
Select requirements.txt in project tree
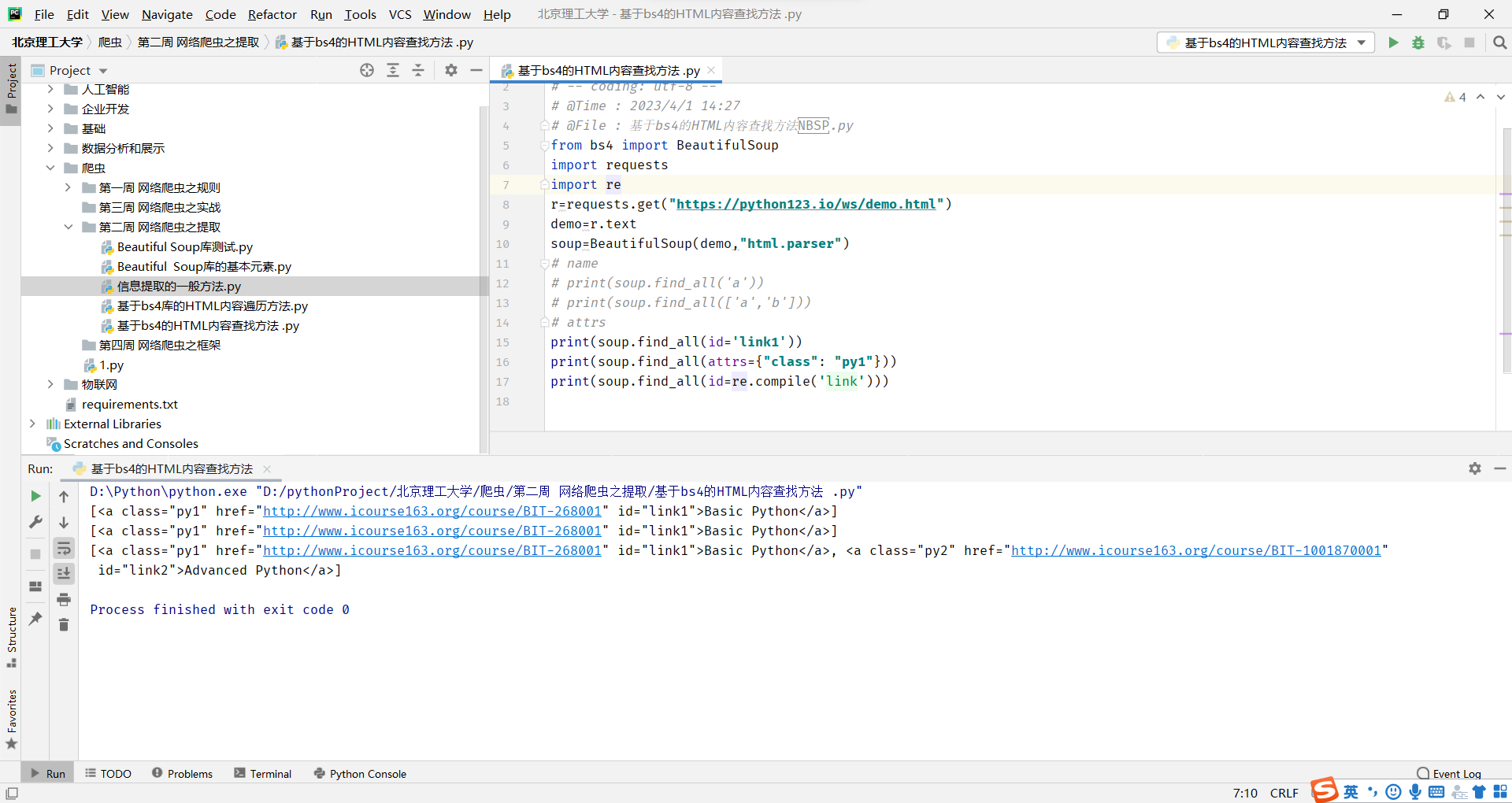pyautogui.click(x=130, y=404)
